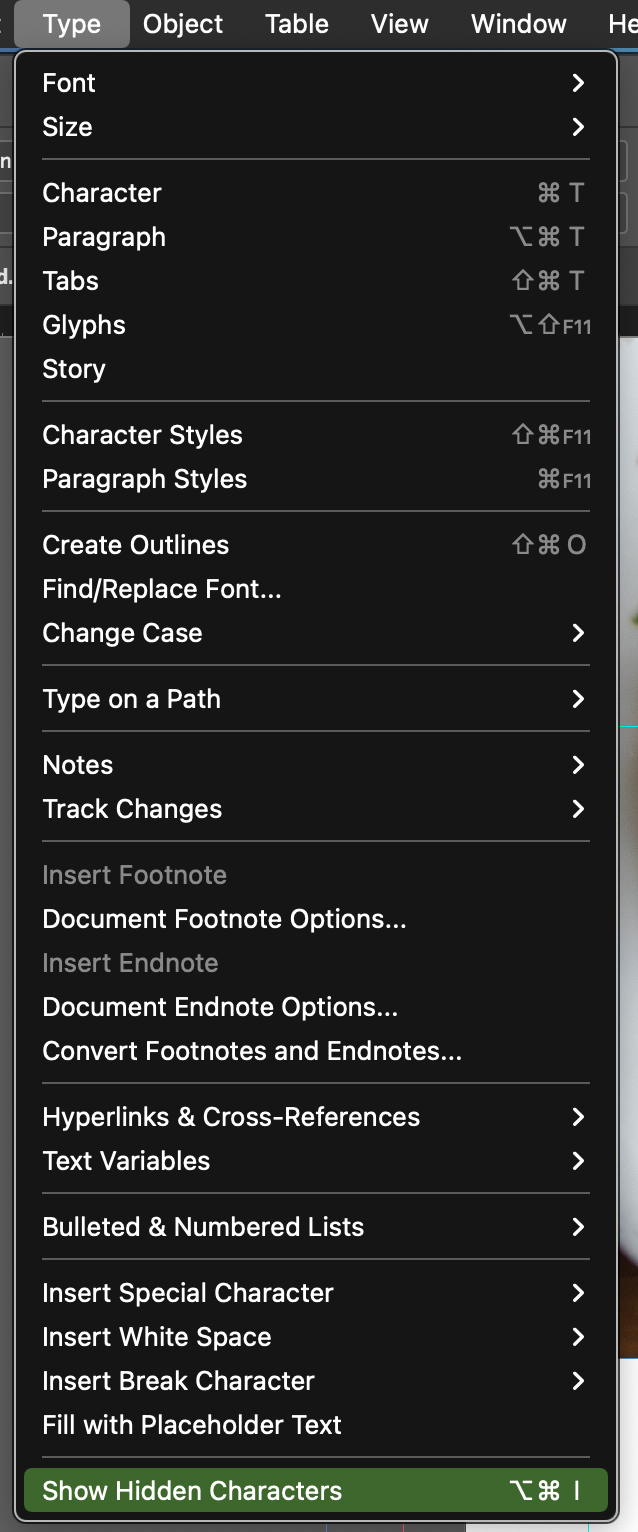This screenshot has width=638, height=1532.
Task: Open the Object menu
Action: click(183, 23)
